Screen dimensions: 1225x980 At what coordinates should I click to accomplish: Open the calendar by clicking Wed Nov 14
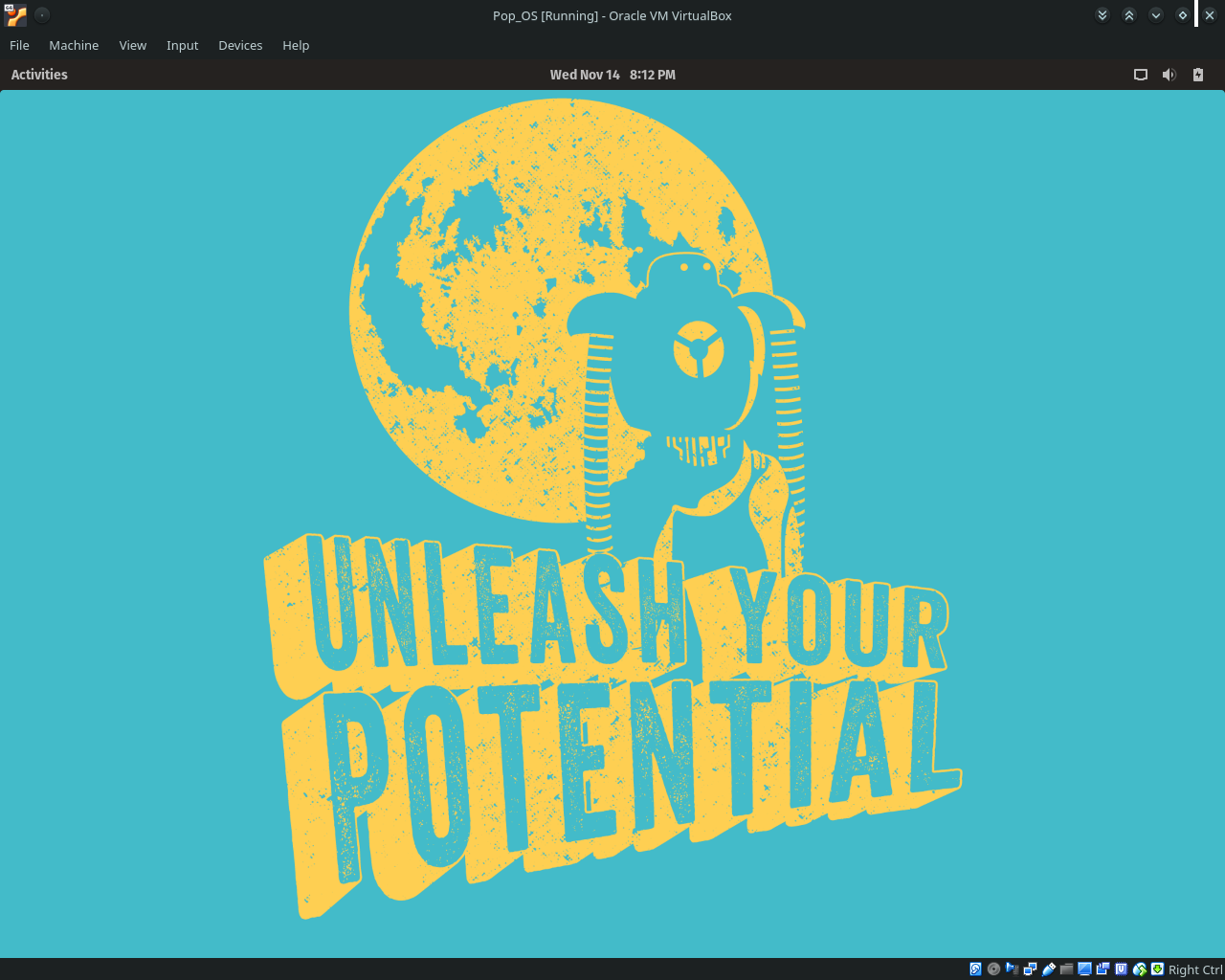coord(612,74)
